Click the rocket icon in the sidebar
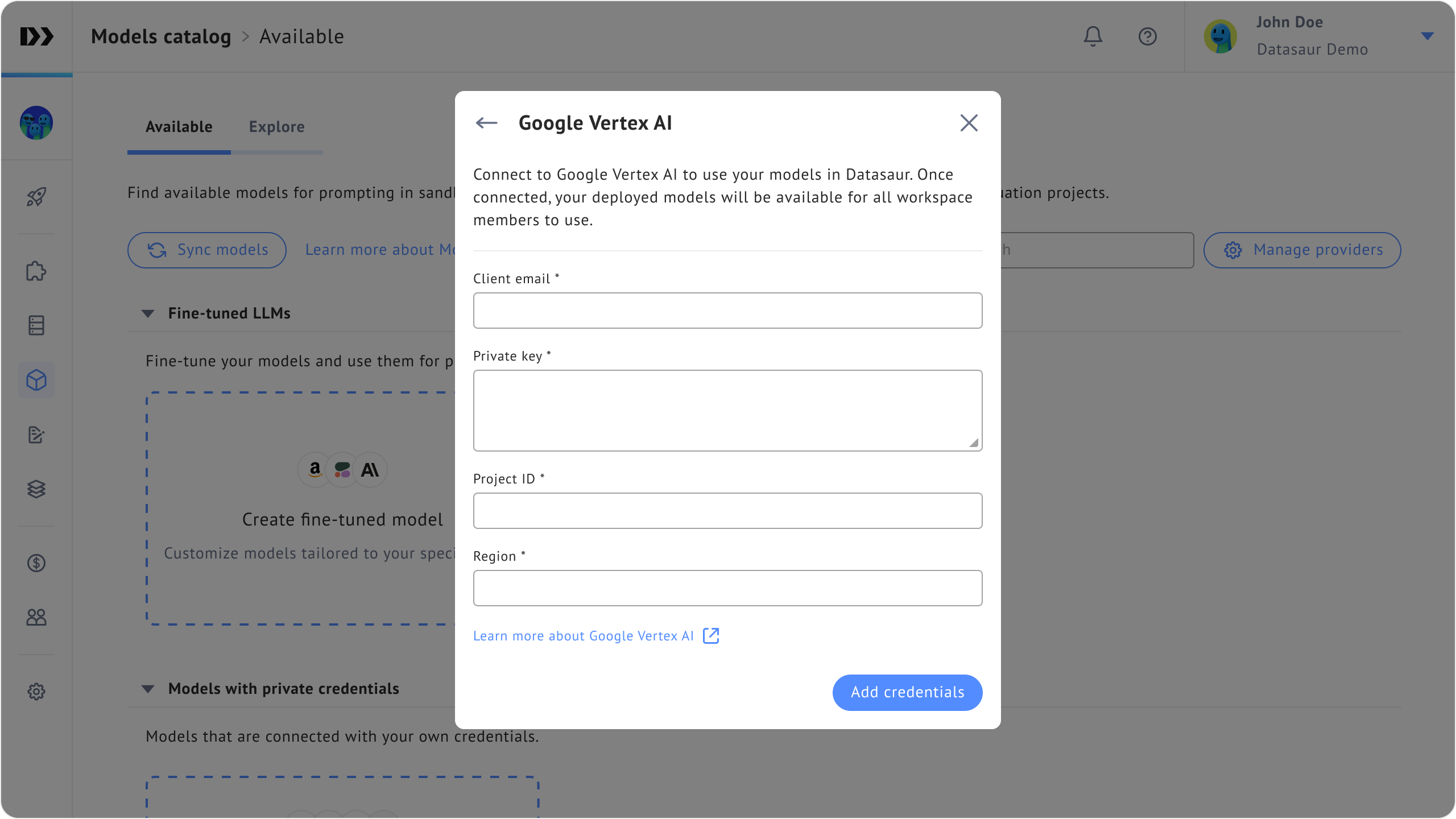 point(36,197)
